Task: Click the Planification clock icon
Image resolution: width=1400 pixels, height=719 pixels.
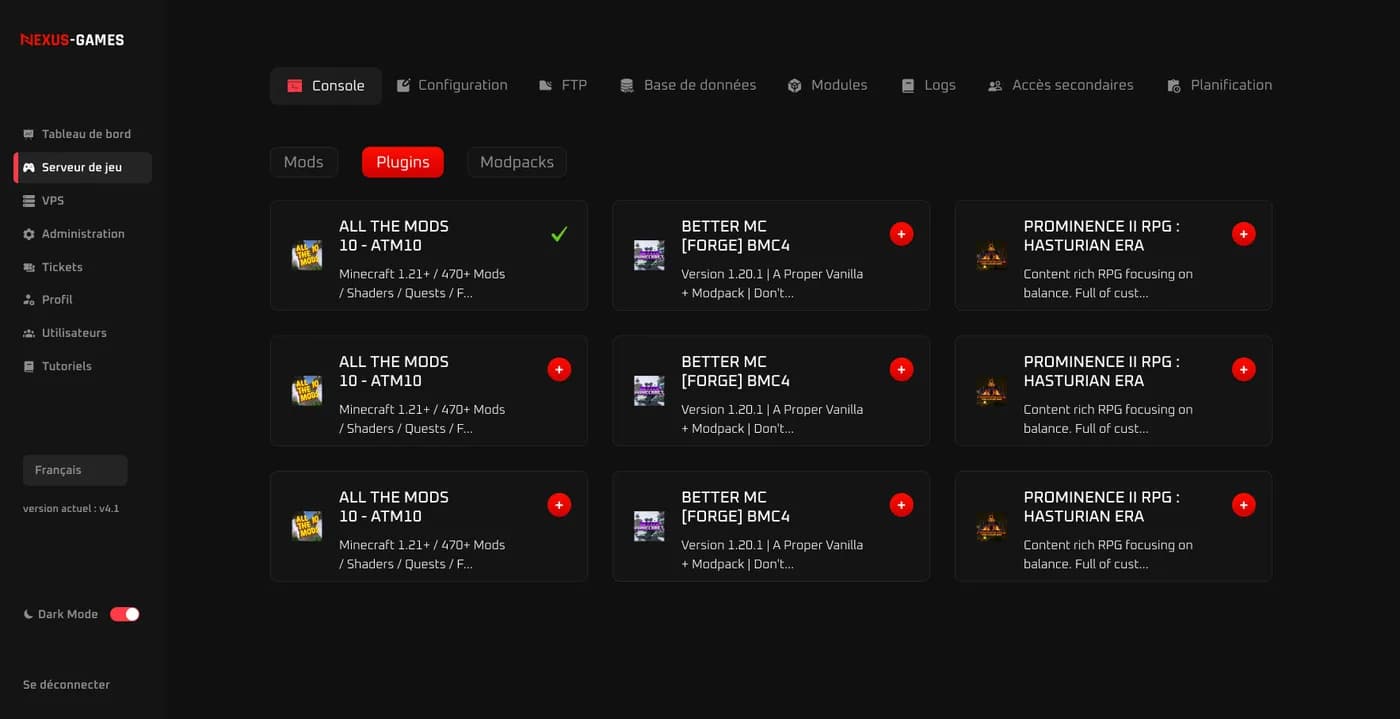Action: click(1174, 86)
